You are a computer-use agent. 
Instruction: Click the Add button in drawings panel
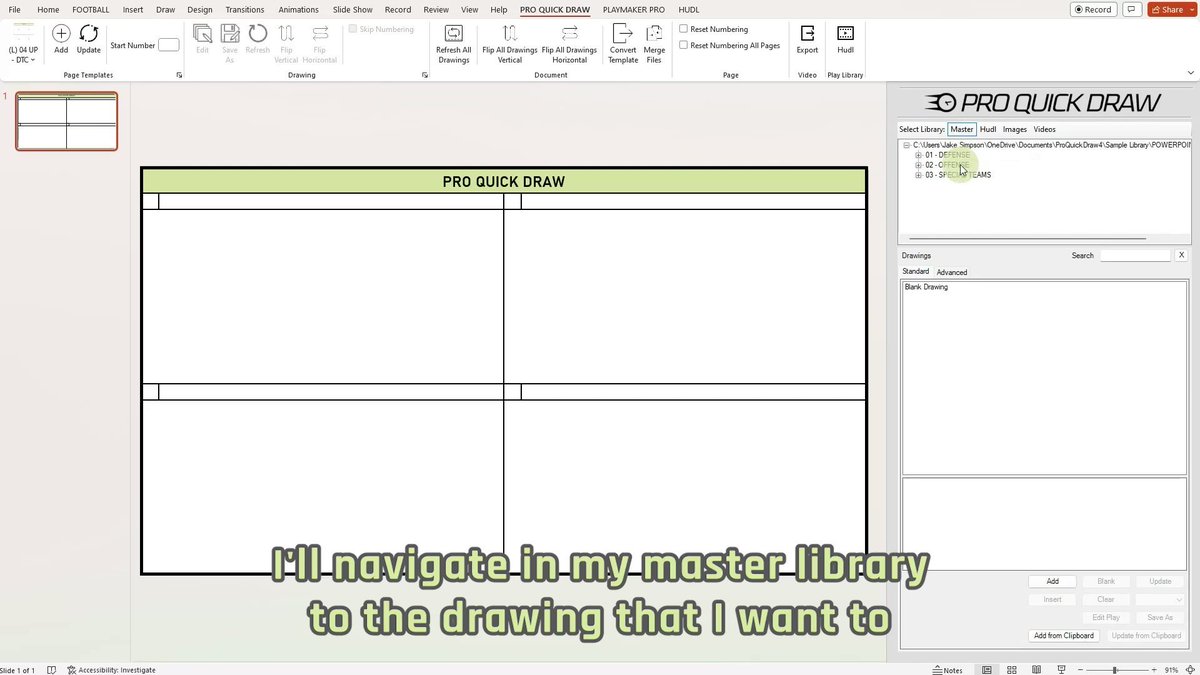click(x=1053, y=581)
